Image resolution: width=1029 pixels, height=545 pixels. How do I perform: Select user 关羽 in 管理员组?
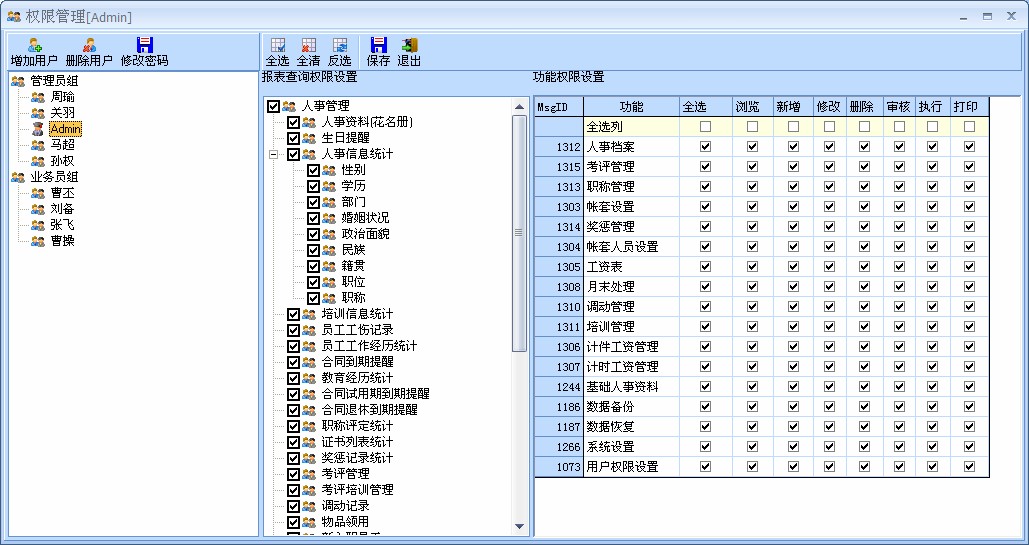click(x=62, y=113)
